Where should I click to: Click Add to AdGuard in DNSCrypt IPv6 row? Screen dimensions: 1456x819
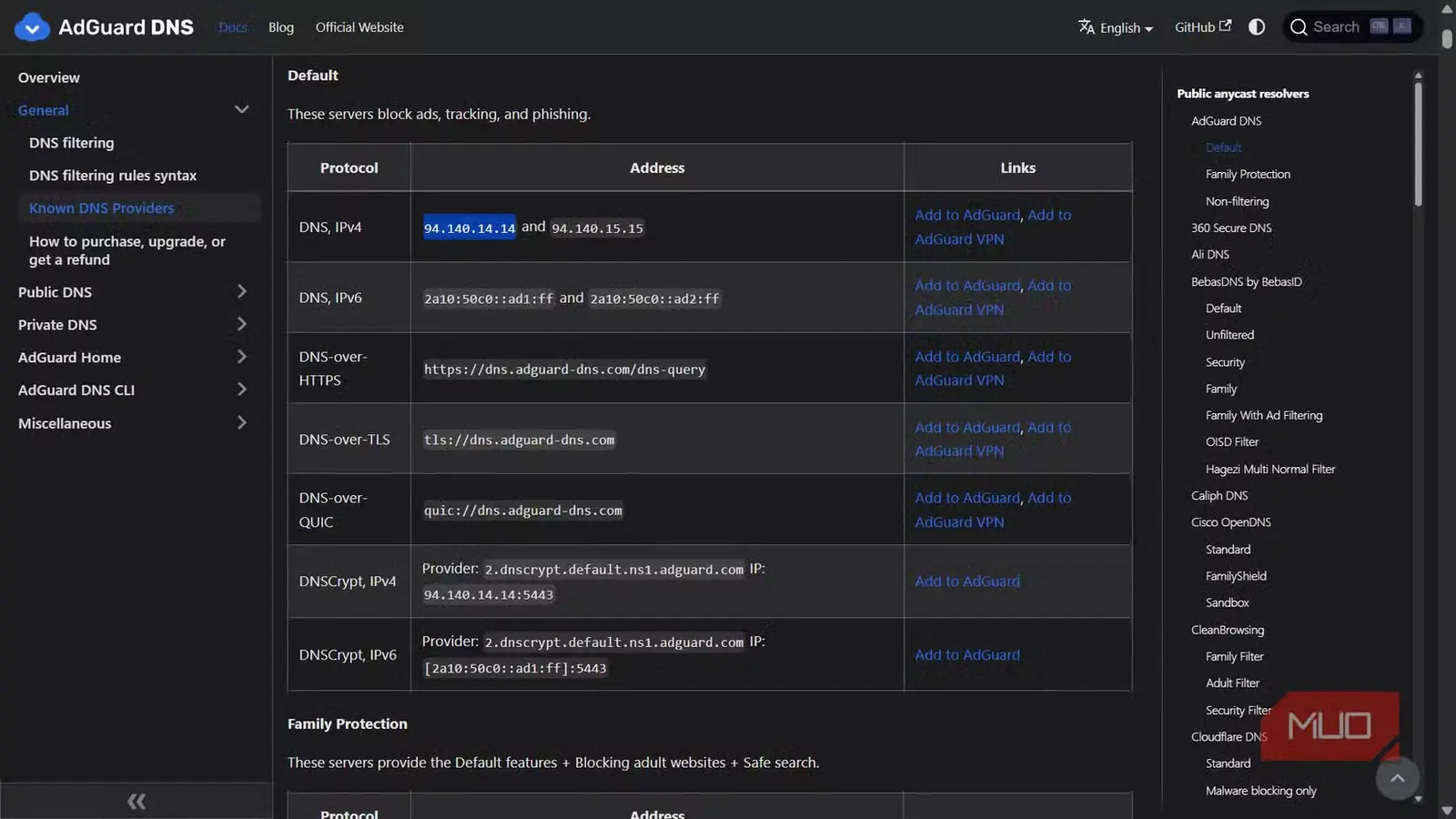pos(967,655)
